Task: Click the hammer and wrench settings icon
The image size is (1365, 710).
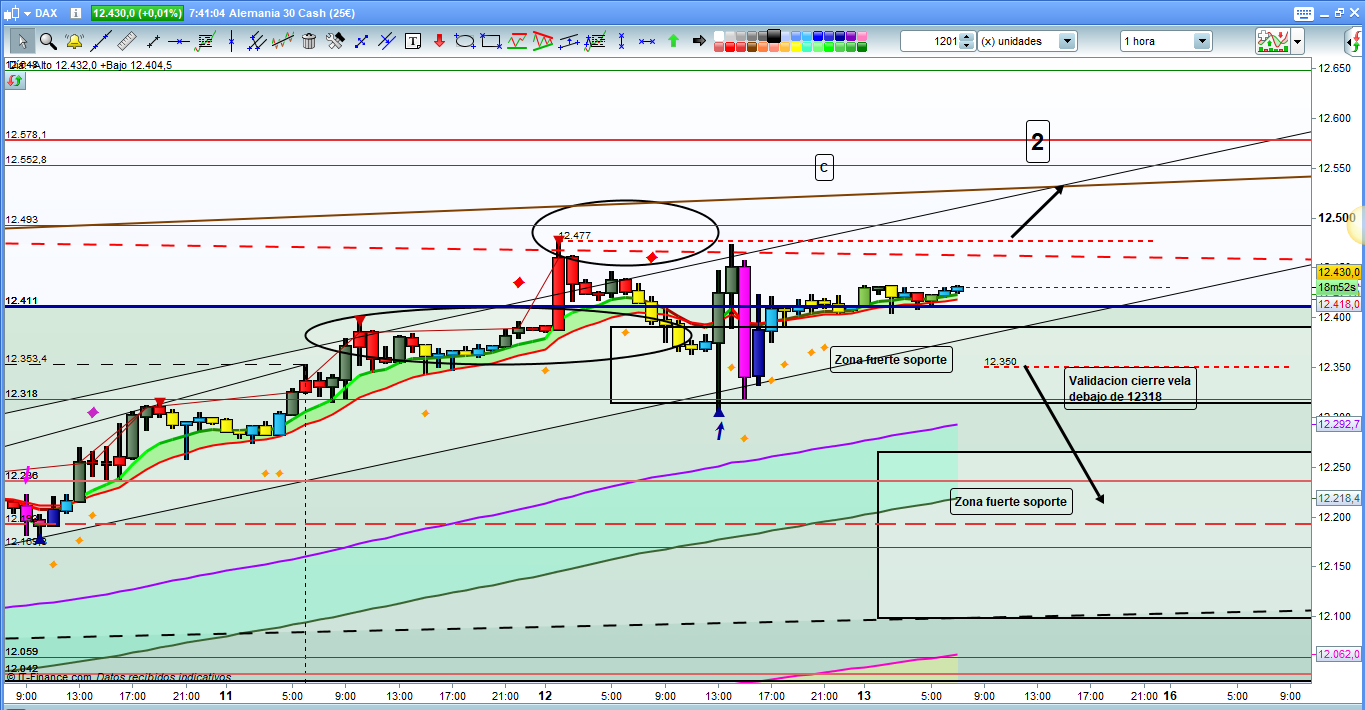Action: tap(335, 41)
